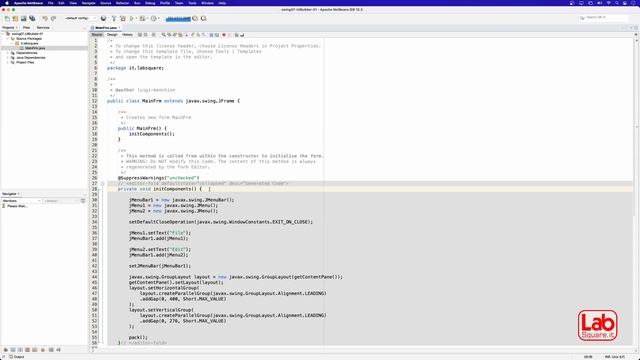Click the last icon in editor toolbar

[242, 35]
